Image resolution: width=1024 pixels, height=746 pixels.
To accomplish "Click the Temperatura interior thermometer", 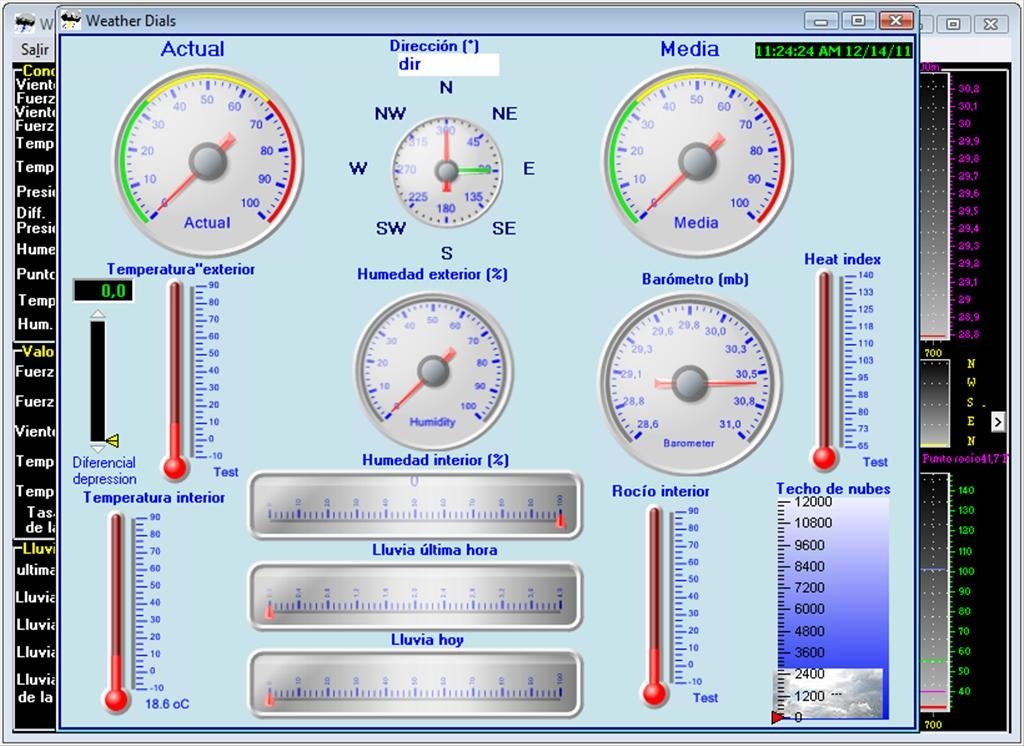I will click(116, 613).
